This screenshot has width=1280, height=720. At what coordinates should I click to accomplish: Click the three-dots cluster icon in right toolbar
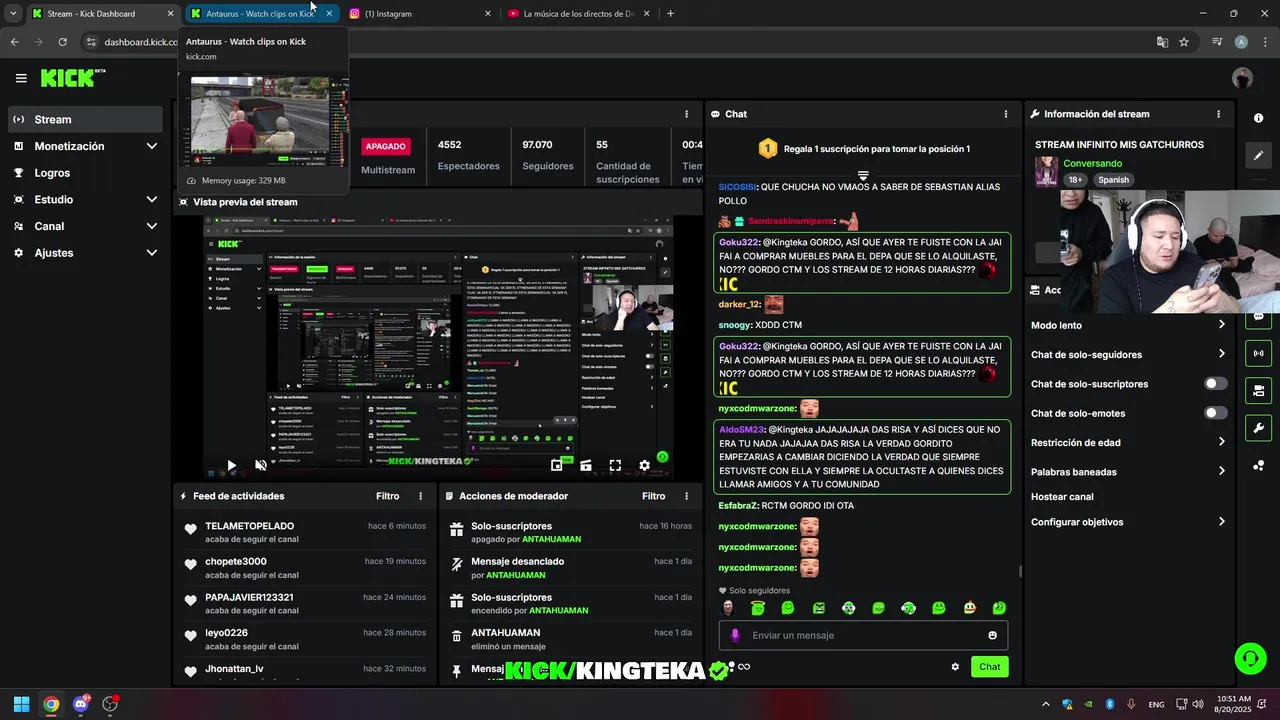pyautogui.click(x=1258, y=466)
